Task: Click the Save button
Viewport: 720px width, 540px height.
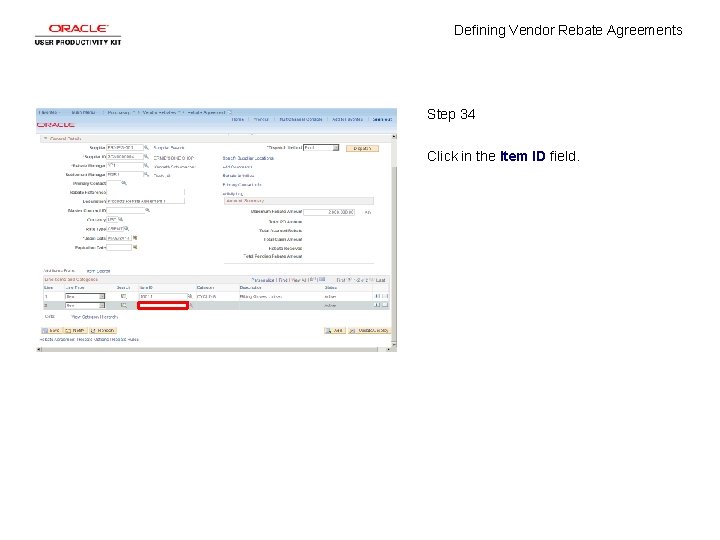Action: click(51, 331)
